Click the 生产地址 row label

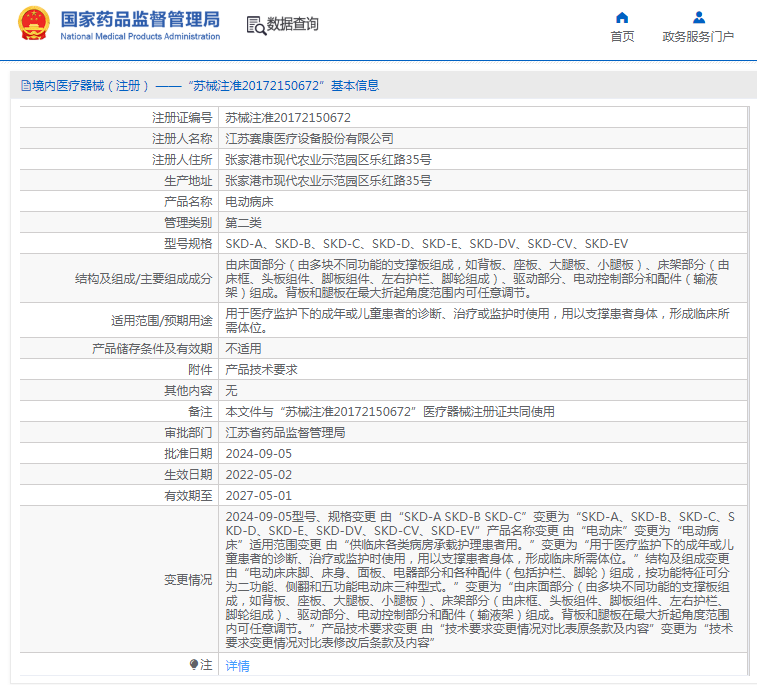(188, 181)
